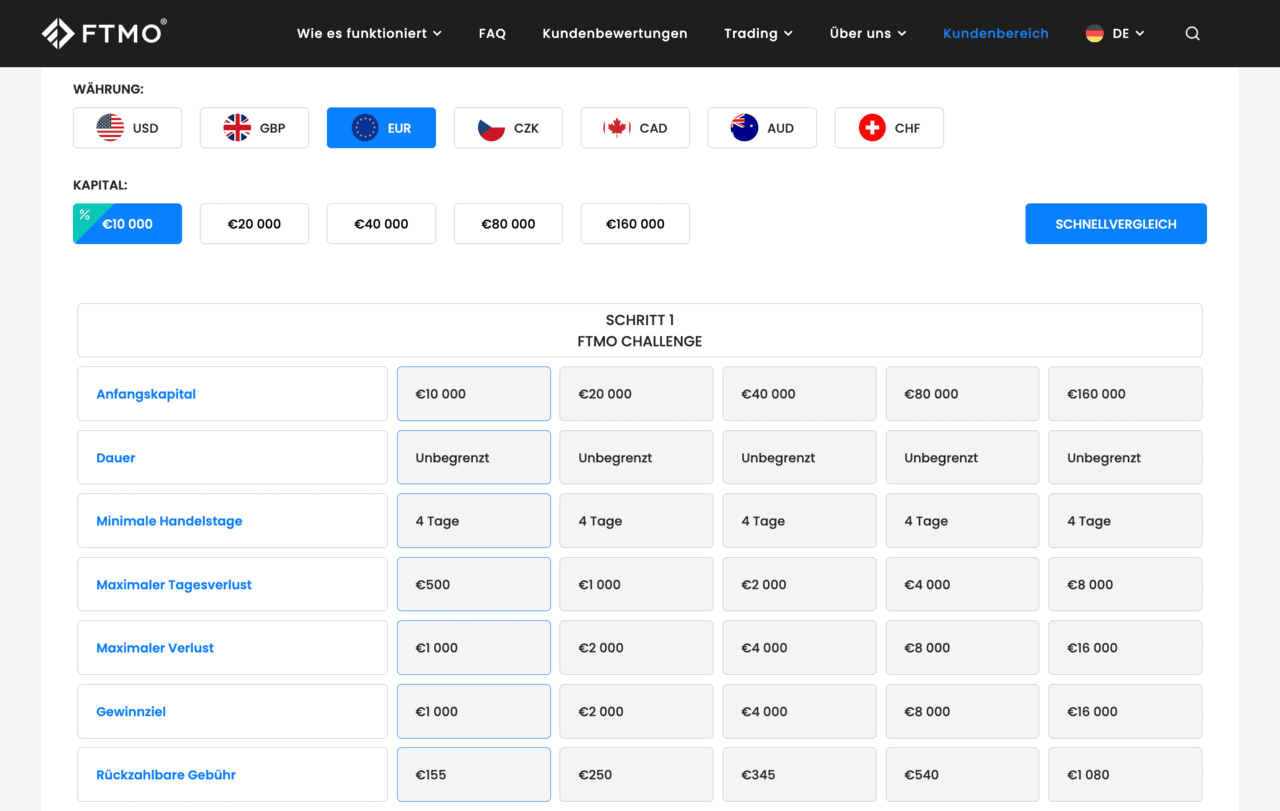Click €160 000 Anfangskapital cell
Screen dimensions: 1280x811
pyautogui.click(x=1126, y=394)
